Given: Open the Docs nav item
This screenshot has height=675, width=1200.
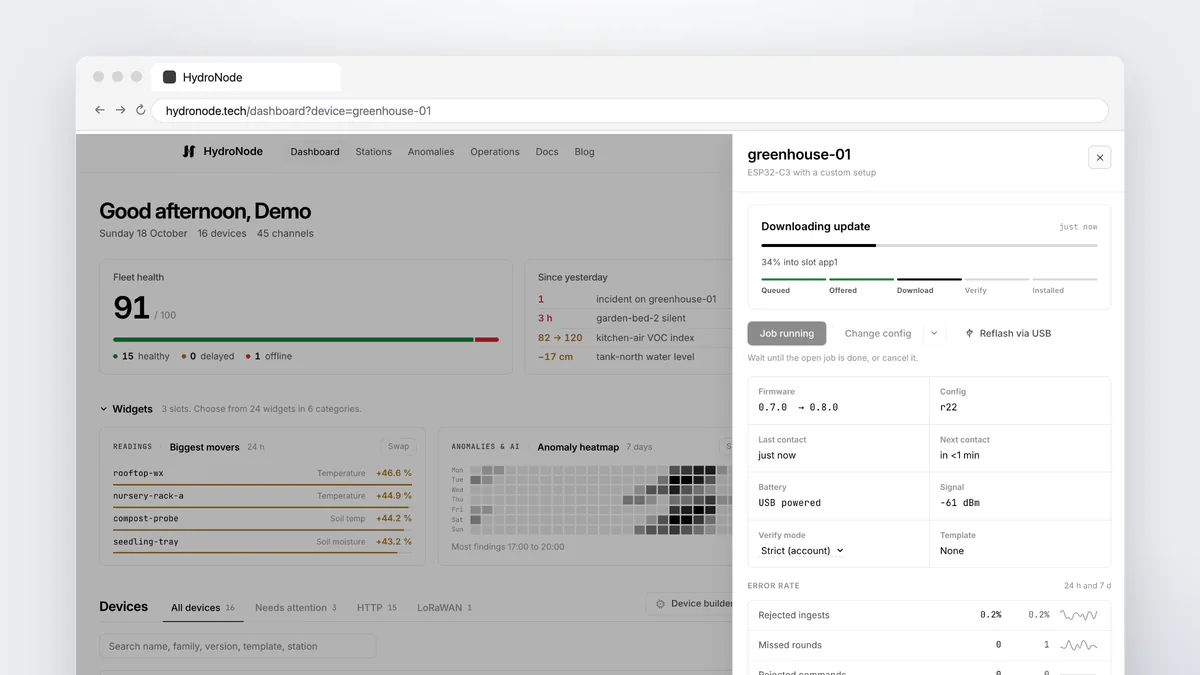Looking at the screenshot, I should pos(547,152).
